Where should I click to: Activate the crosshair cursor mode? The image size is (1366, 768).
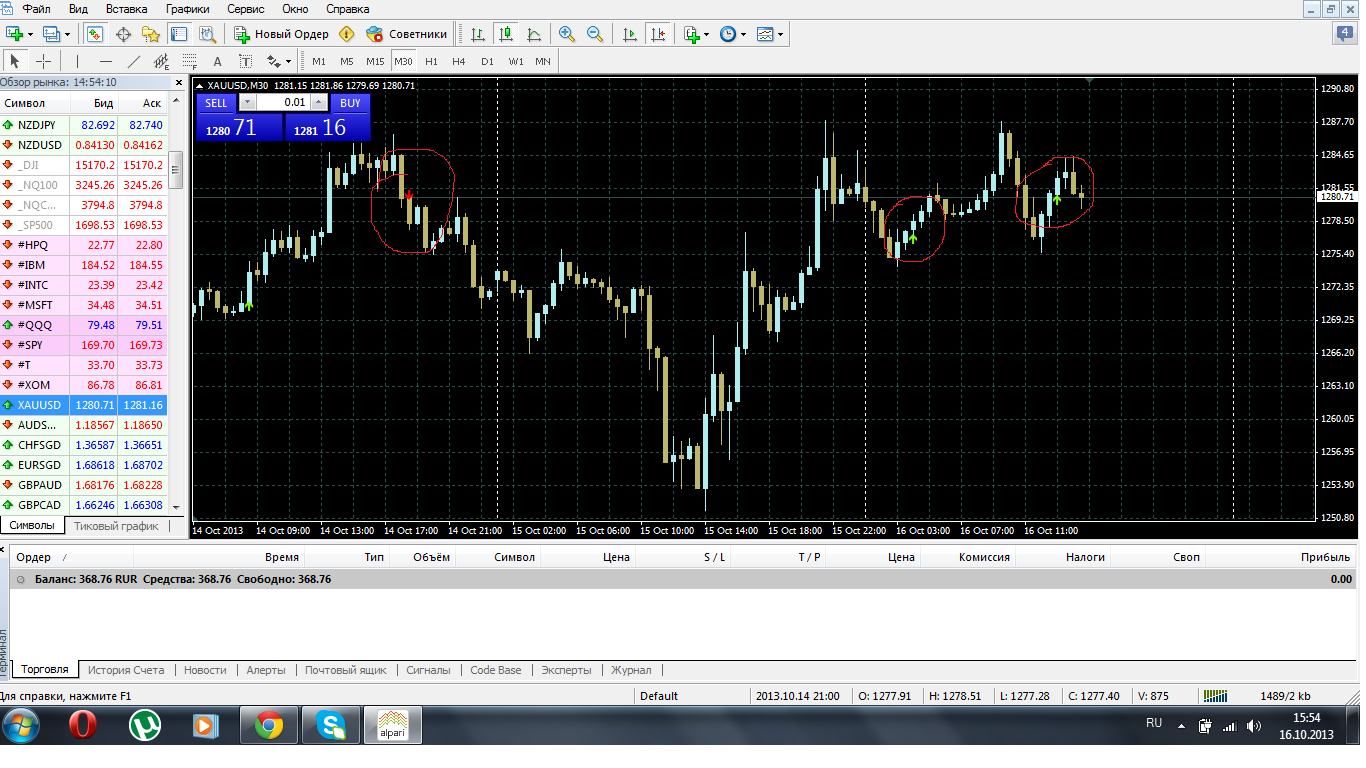(43, 61)
